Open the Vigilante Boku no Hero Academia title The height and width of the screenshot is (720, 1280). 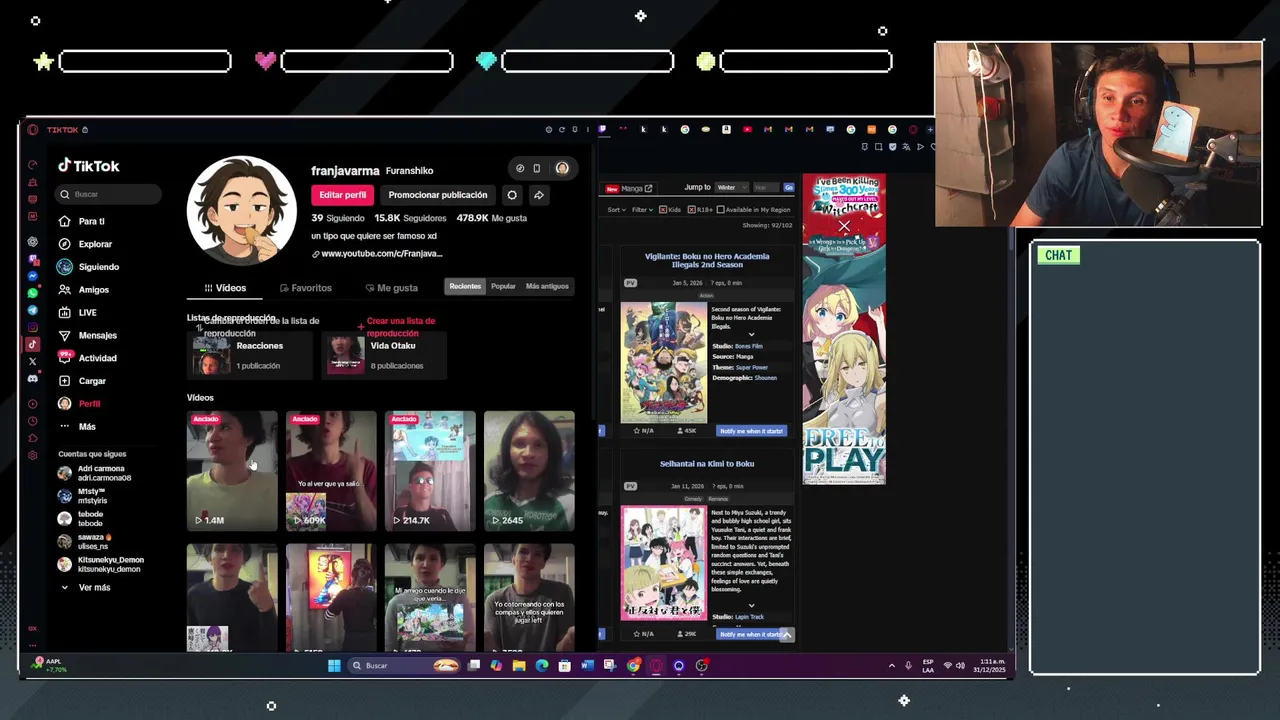(707, 260)
